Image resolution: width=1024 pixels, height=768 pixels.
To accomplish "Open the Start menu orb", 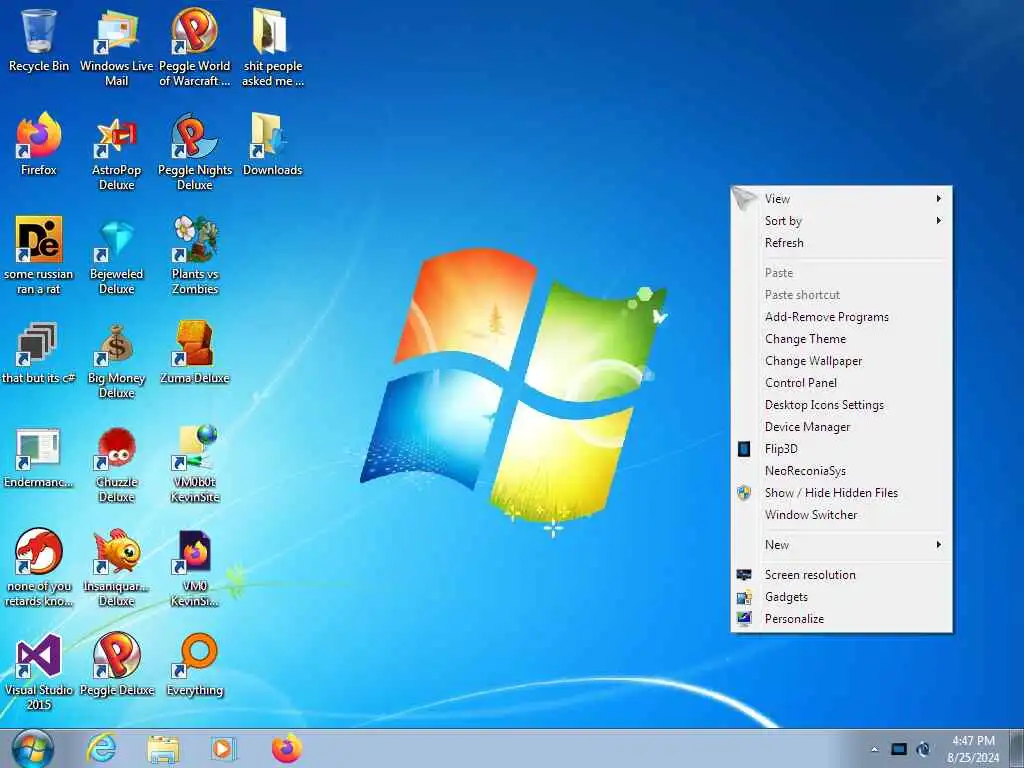I will click(x=33, y=749).
